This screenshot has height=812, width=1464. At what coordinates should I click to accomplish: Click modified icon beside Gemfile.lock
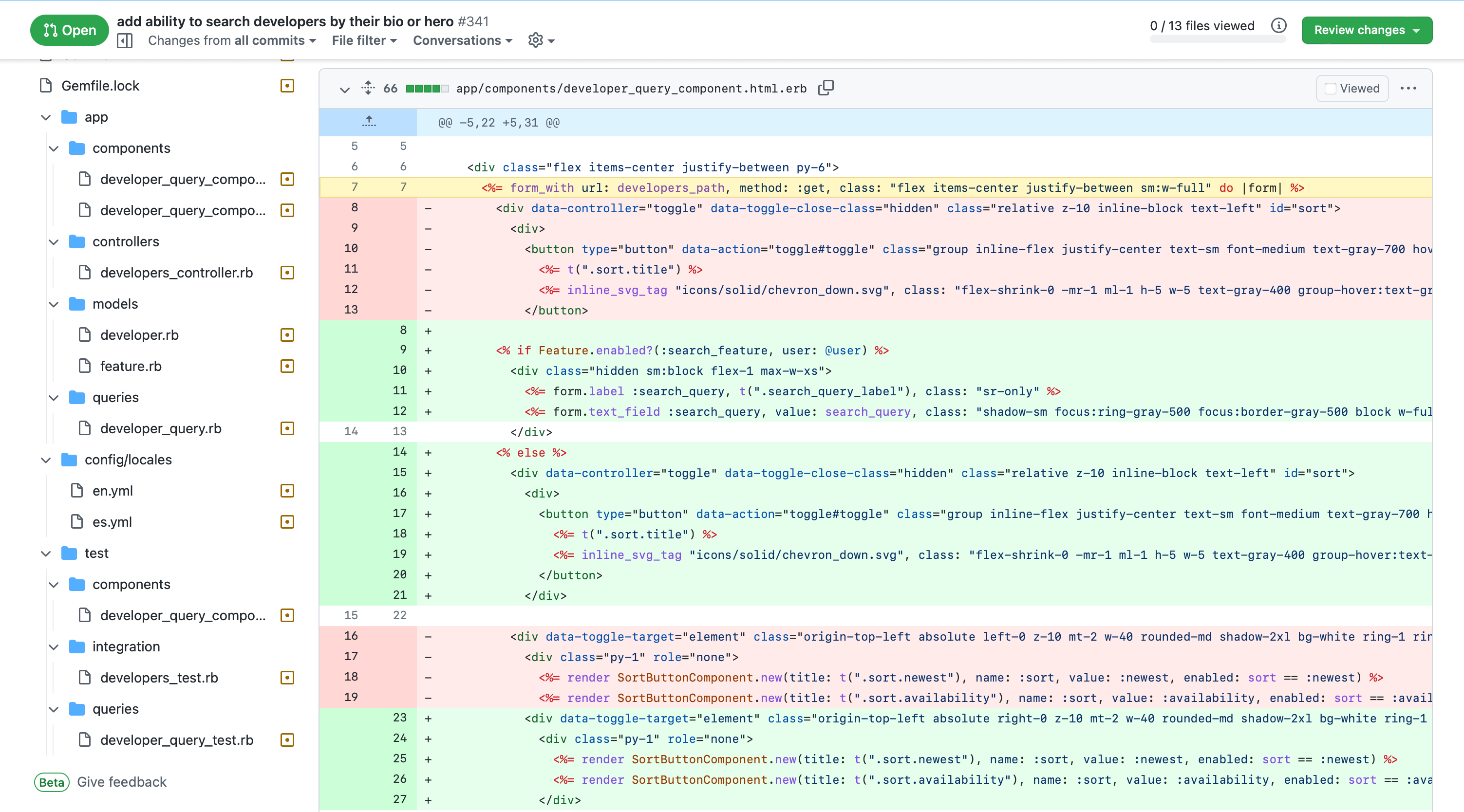[287, 86]
